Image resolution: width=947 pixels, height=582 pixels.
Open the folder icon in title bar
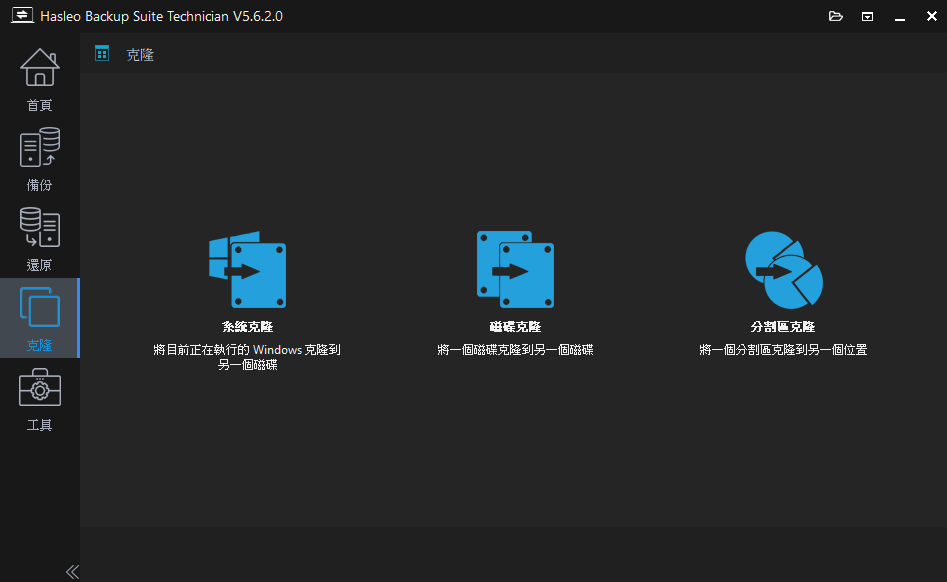(836, 16)
